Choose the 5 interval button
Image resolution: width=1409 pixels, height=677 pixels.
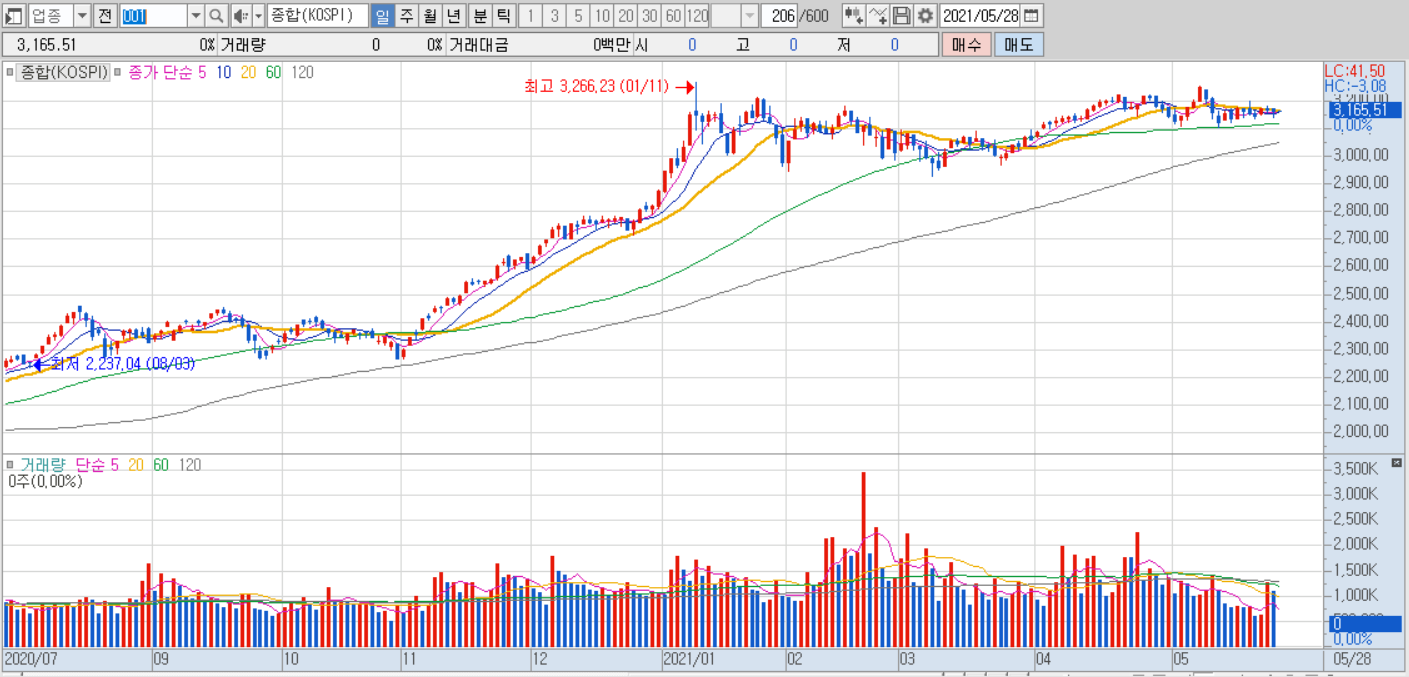(x=578, y=15)
